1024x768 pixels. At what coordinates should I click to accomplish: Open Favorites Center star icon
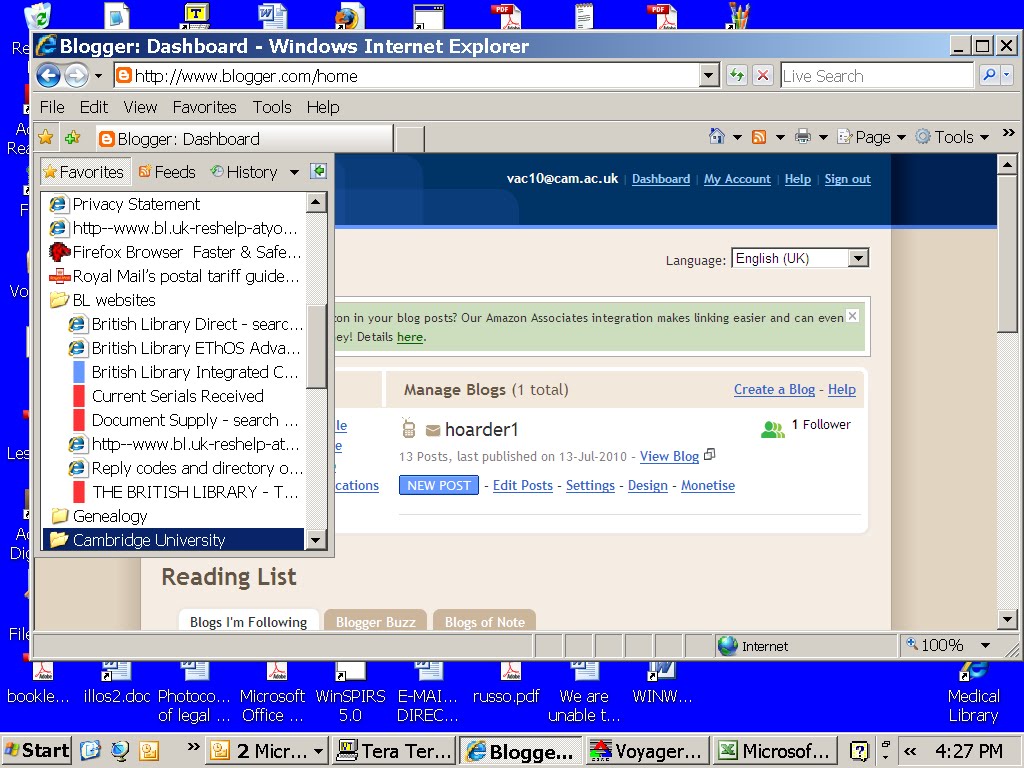pyautogui.click(x=46, y=138)
